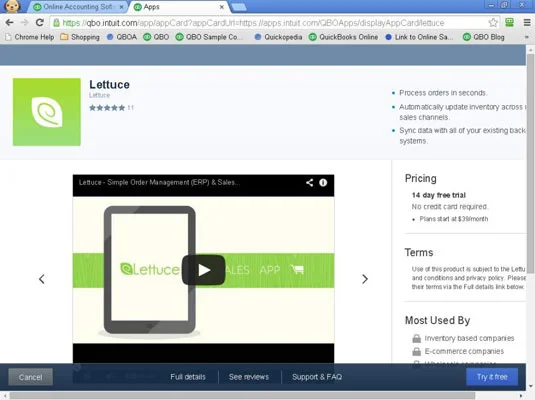Share the Lettuce video via share icon
Image resolution: width=535 pixels, height=400 pixels.
click(x=309, y=183)
